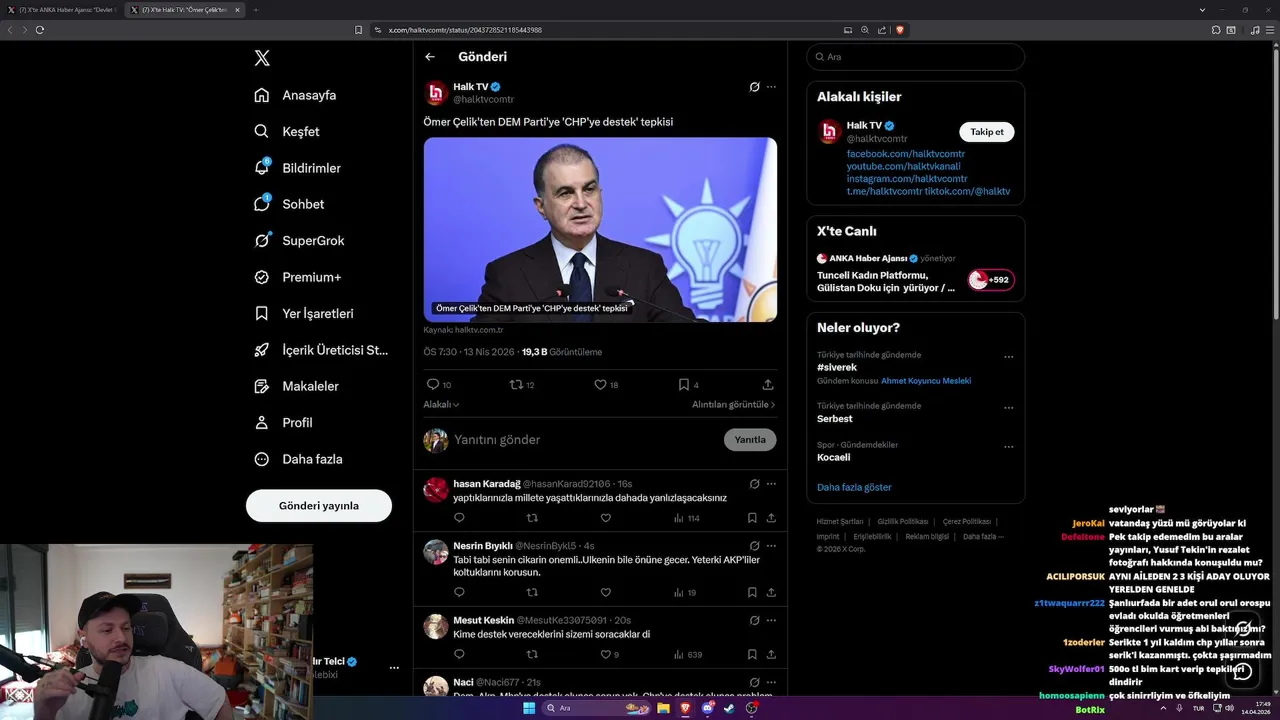
Task: Click the X logo
Action: click(x=262, y=58)
